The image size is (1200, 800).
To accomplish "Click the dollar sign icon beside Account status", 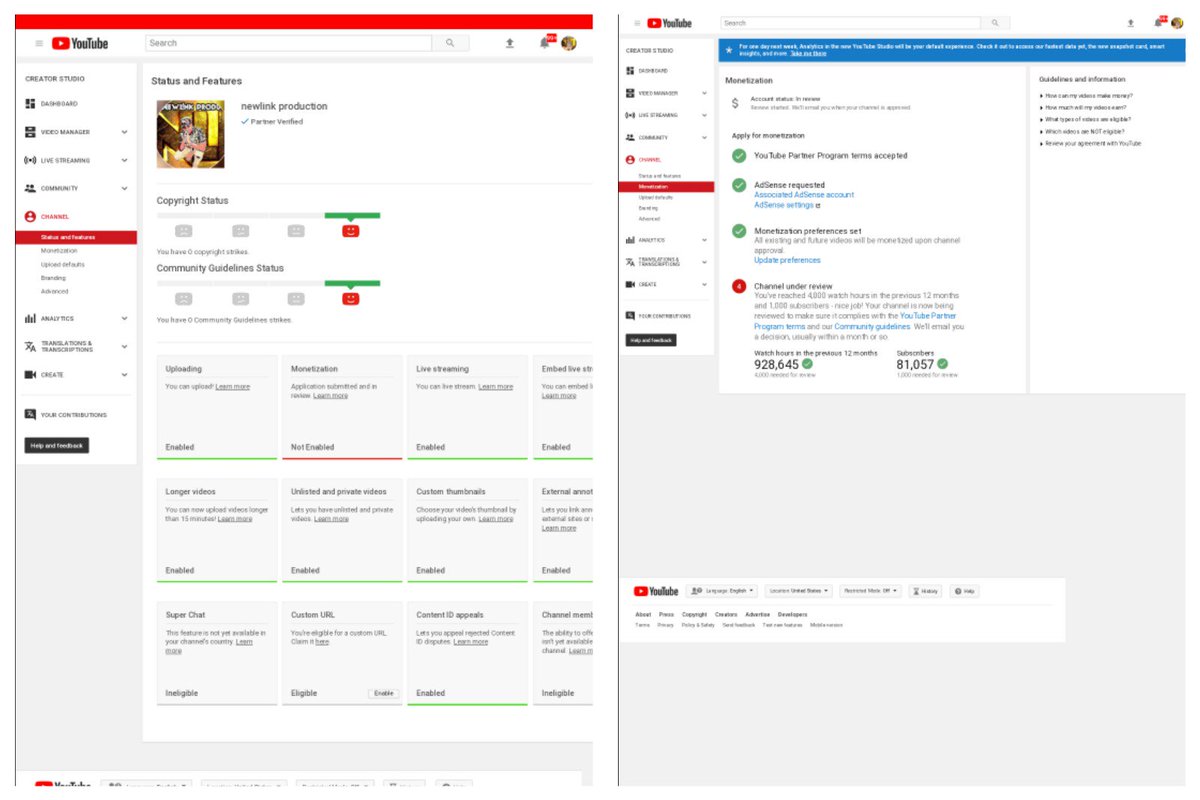I will (x=735, y=102).
